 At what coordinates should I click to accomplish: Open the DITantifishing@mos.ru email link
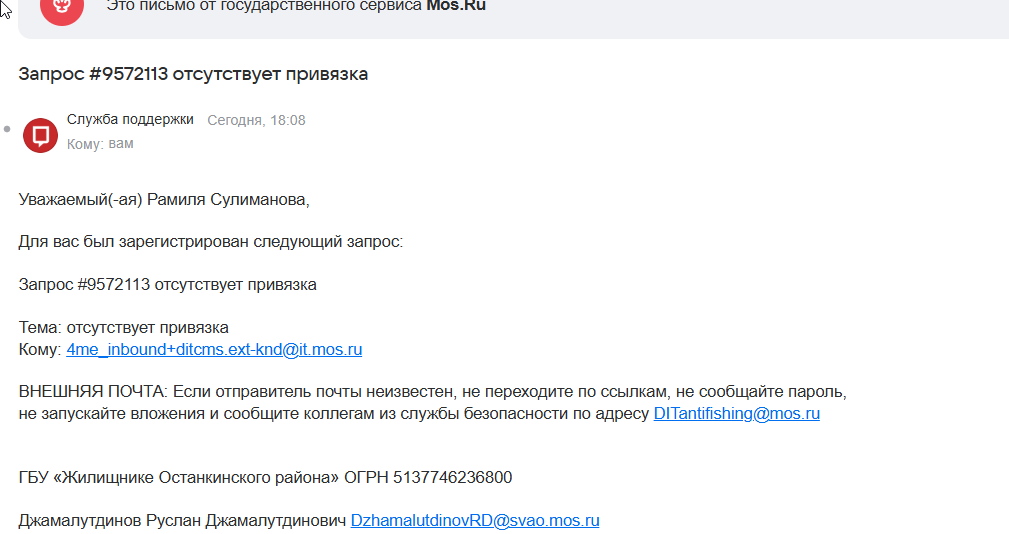[737, 413]
